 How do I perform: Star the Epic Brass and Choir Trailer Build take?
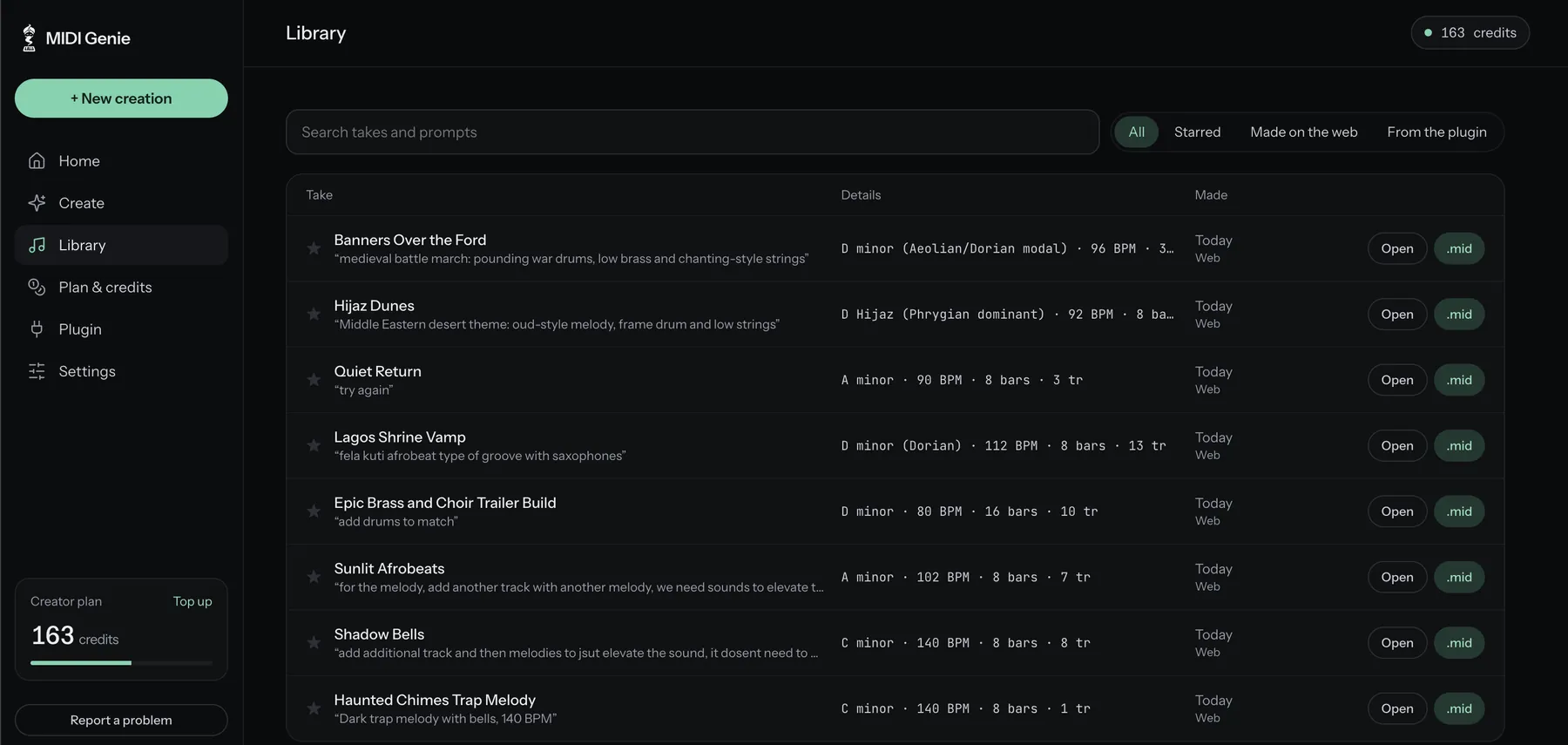(314, 511)
